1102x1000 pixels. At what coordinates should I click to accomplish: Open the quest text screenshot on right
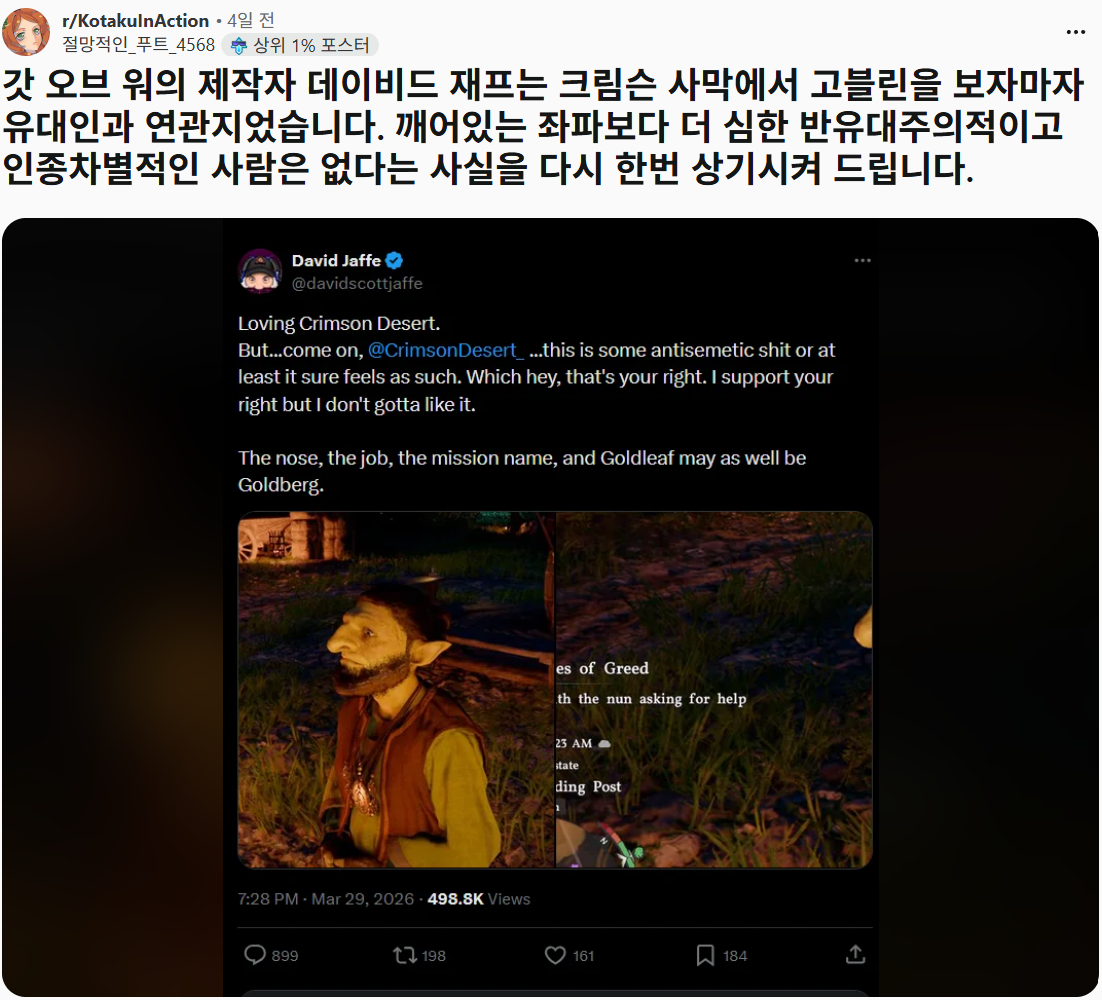pos(715,690)
